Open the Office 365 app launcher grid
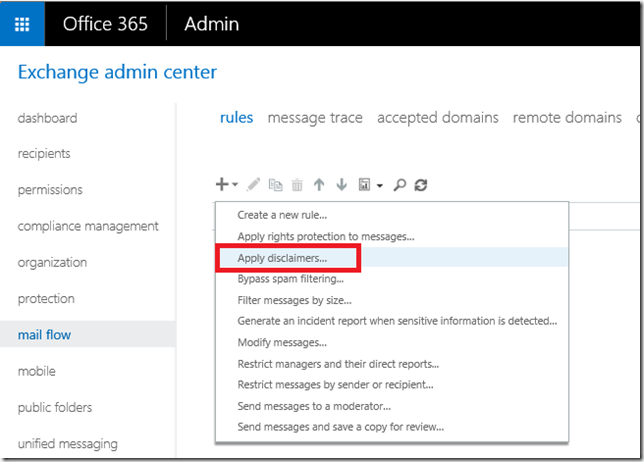 (23, 23)
